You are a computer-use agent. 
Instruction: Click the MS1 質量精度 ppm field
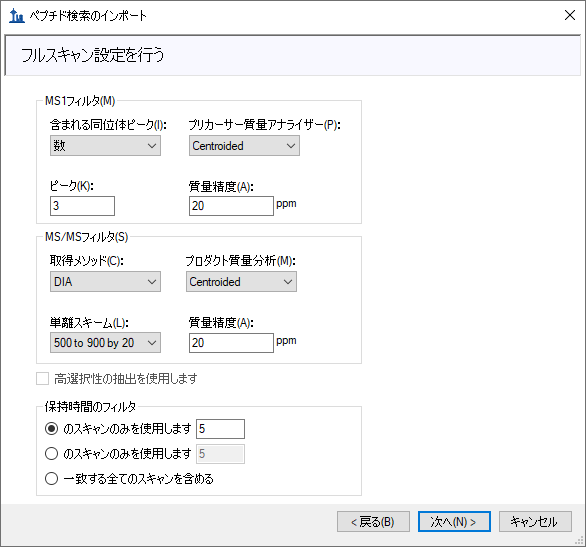231,206
